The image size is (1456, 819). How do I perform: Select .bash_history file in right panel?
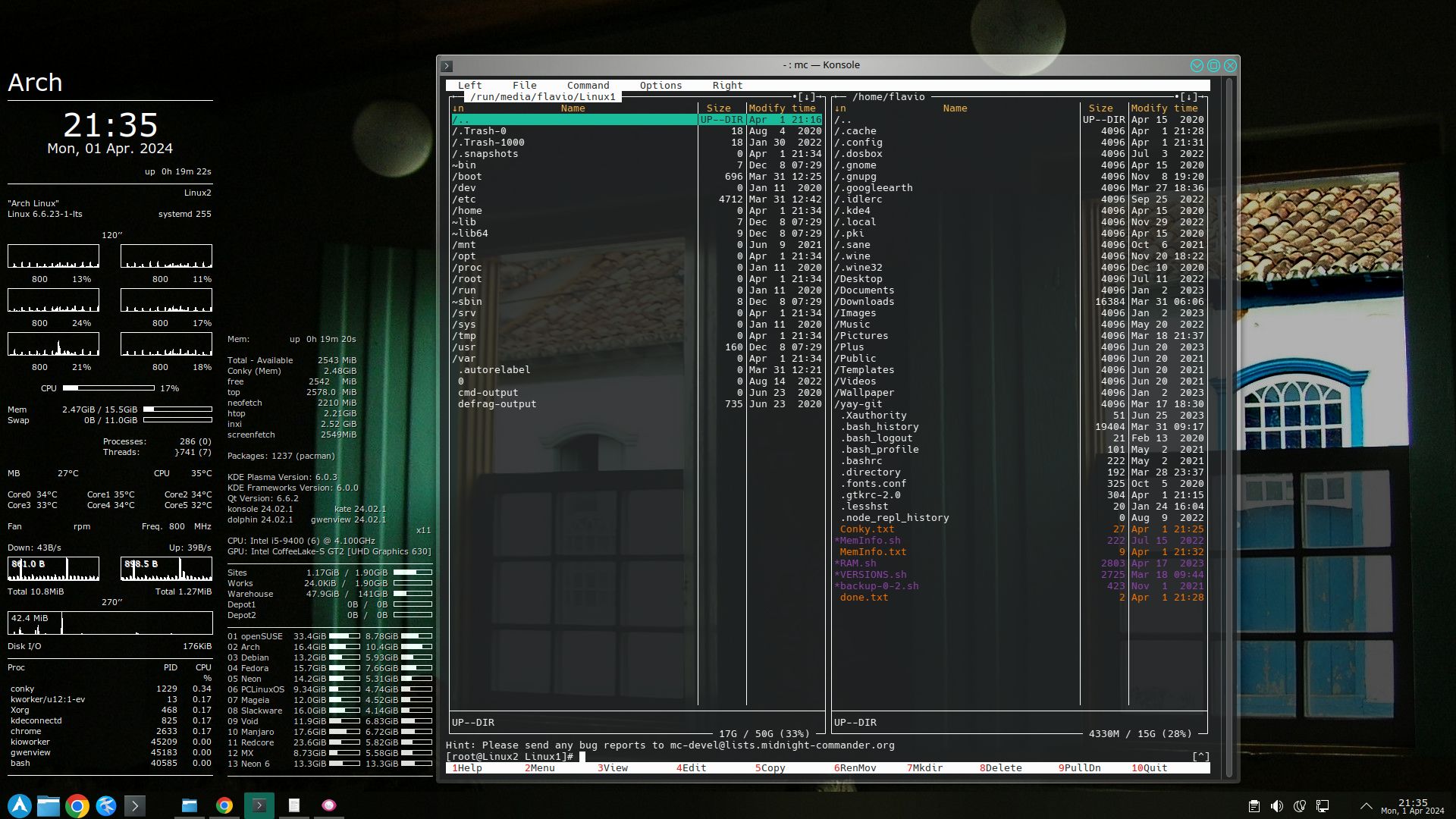pos(1019,427)
